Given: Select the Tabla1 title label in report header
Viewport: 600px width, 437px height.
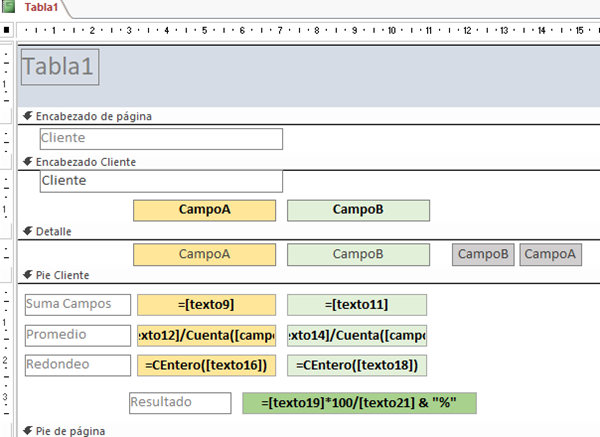Looking at the screenshot, I should pyautogui.click(x=60, y=67).
